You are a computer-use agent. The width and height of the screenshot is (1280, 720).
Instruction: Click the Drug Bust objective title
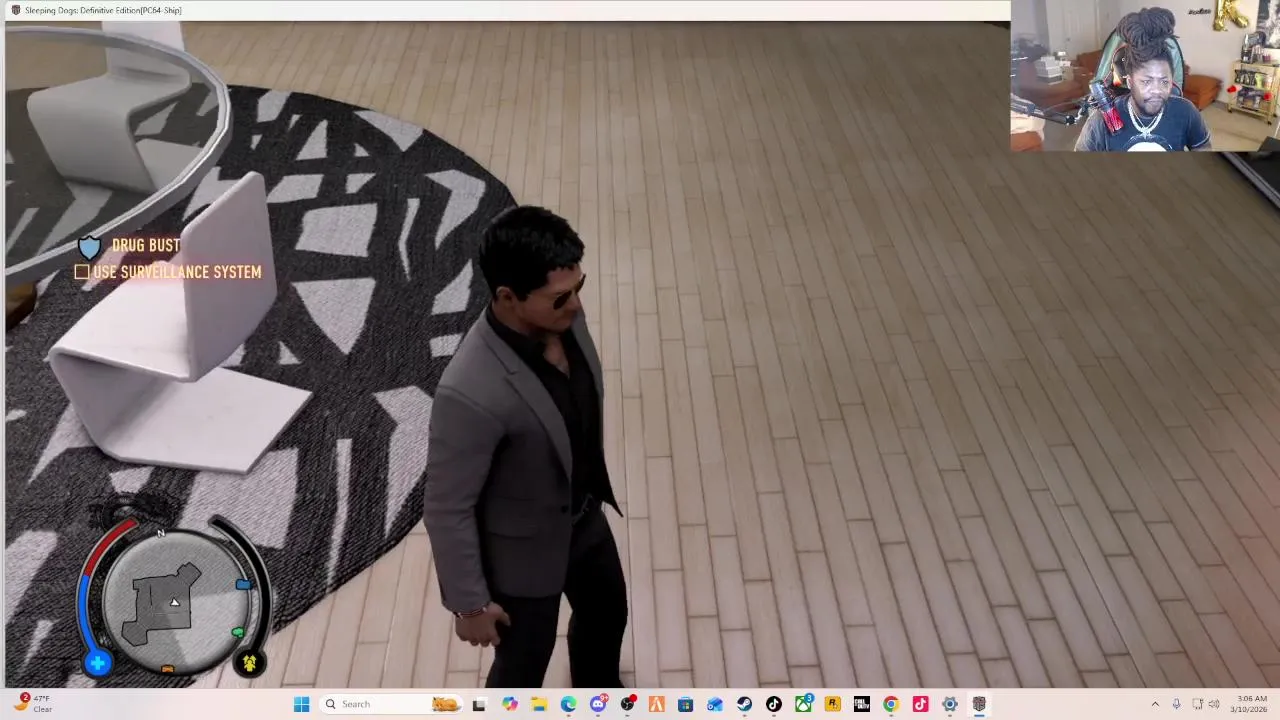146,245
